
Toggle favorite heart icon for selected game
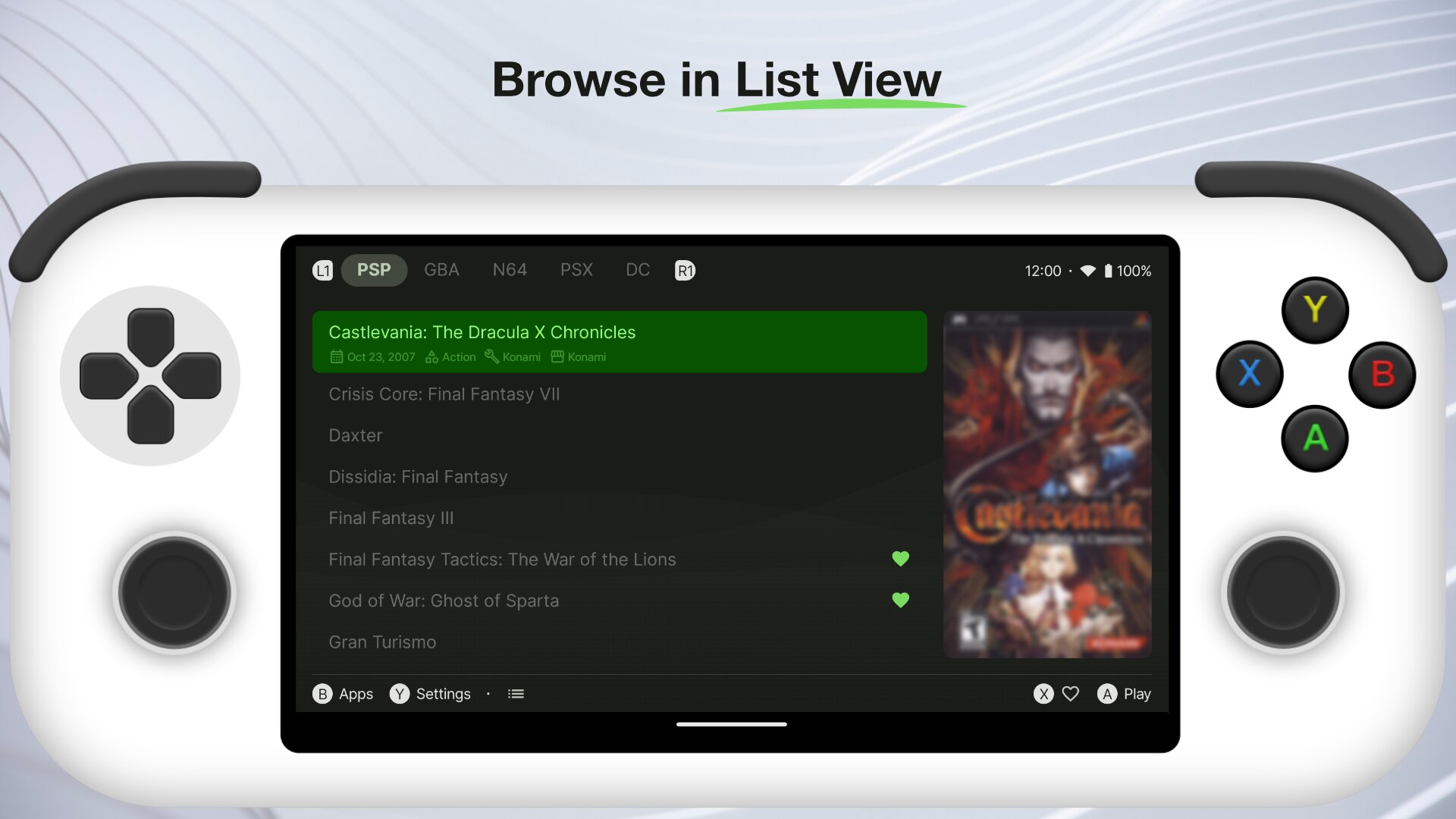pyautogui.click(x=1069, y=693)
